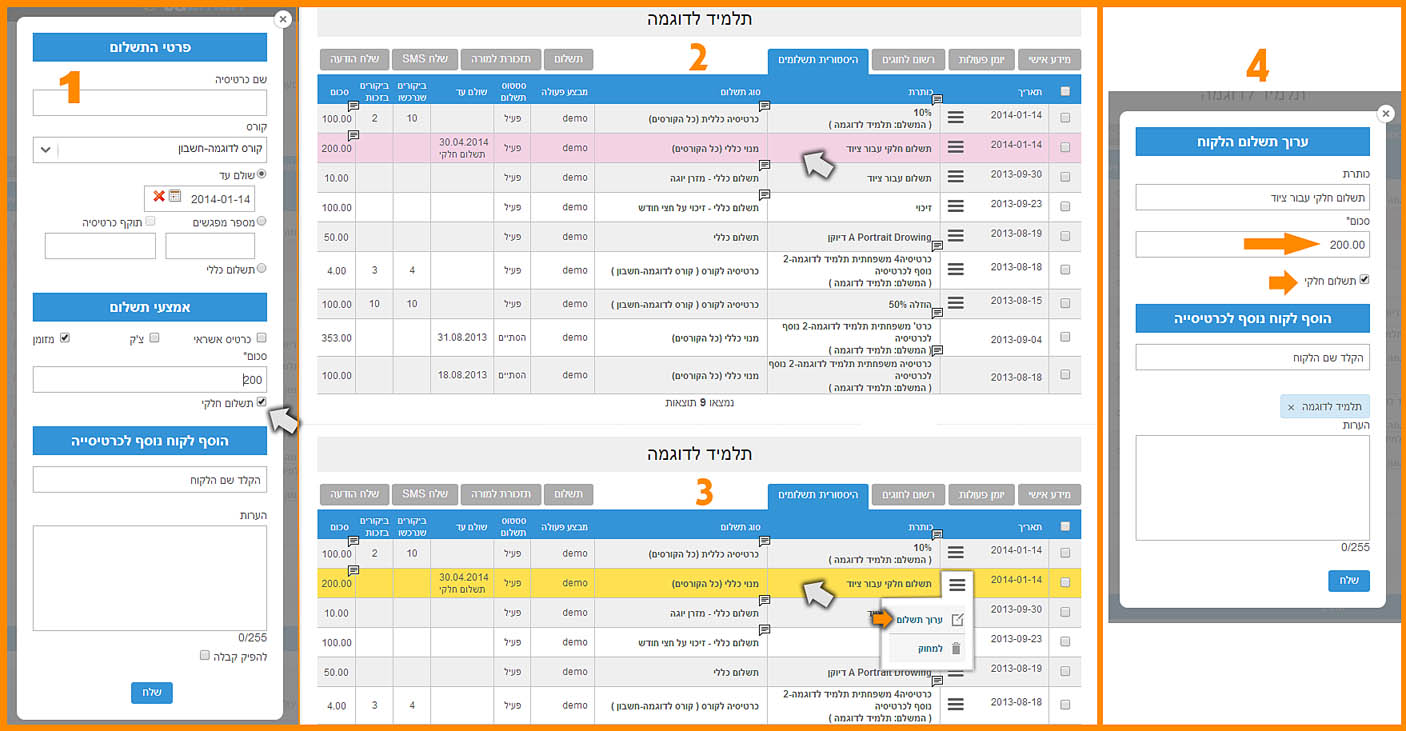Open the hamburger menu in the pink highlighted row
This screenshot has width=1406, height=731.
955,147
